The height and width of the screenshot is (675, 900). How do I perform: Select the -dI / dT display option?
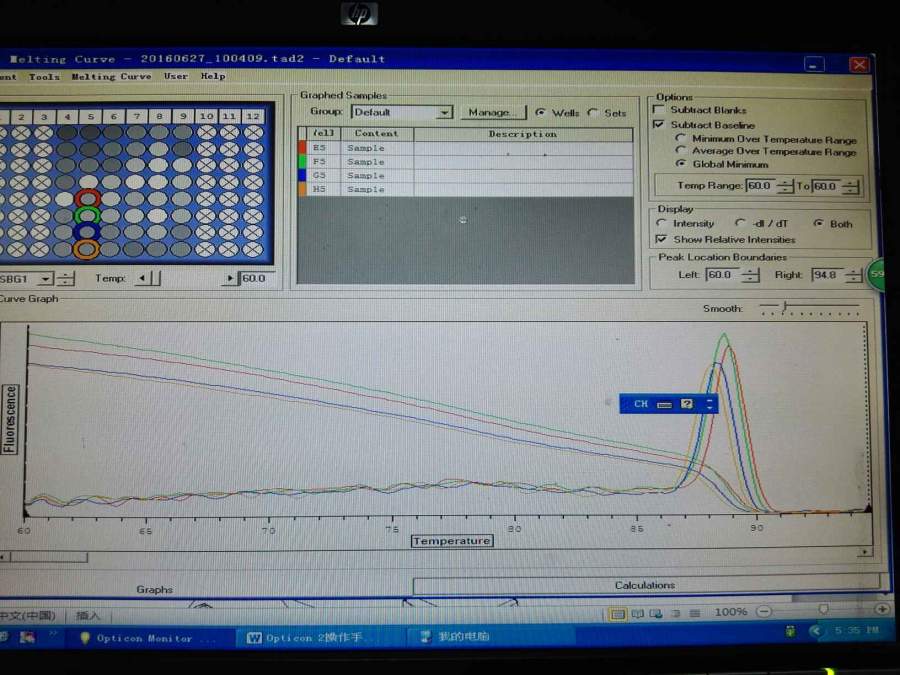(x=740, y=223)
